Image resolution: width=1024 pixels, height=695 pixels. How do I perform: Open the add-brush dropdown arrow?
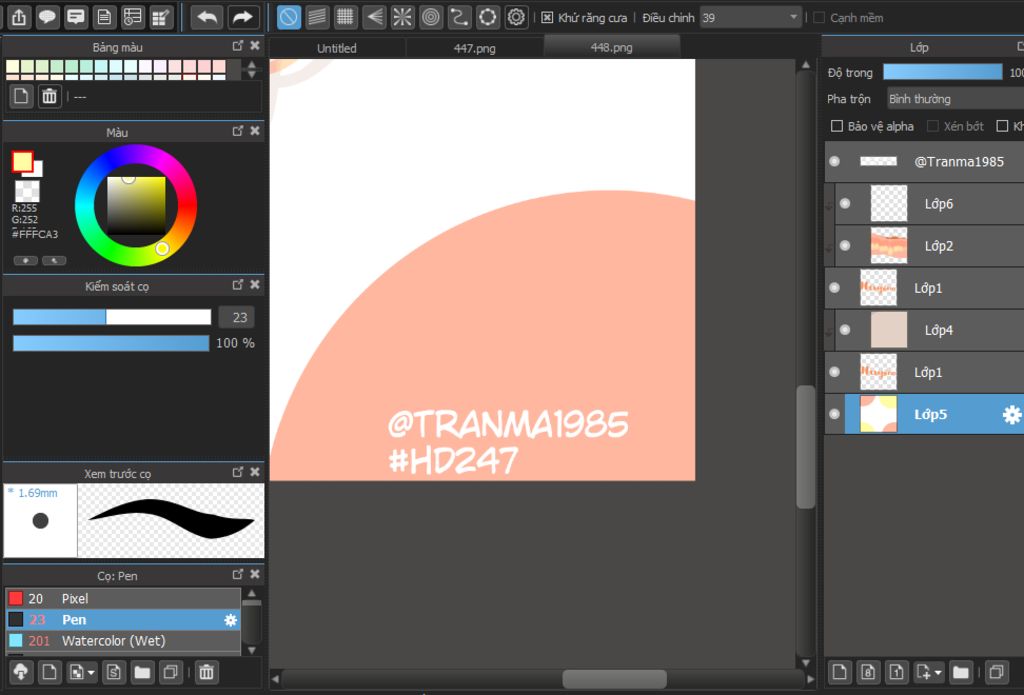point(91,672)
